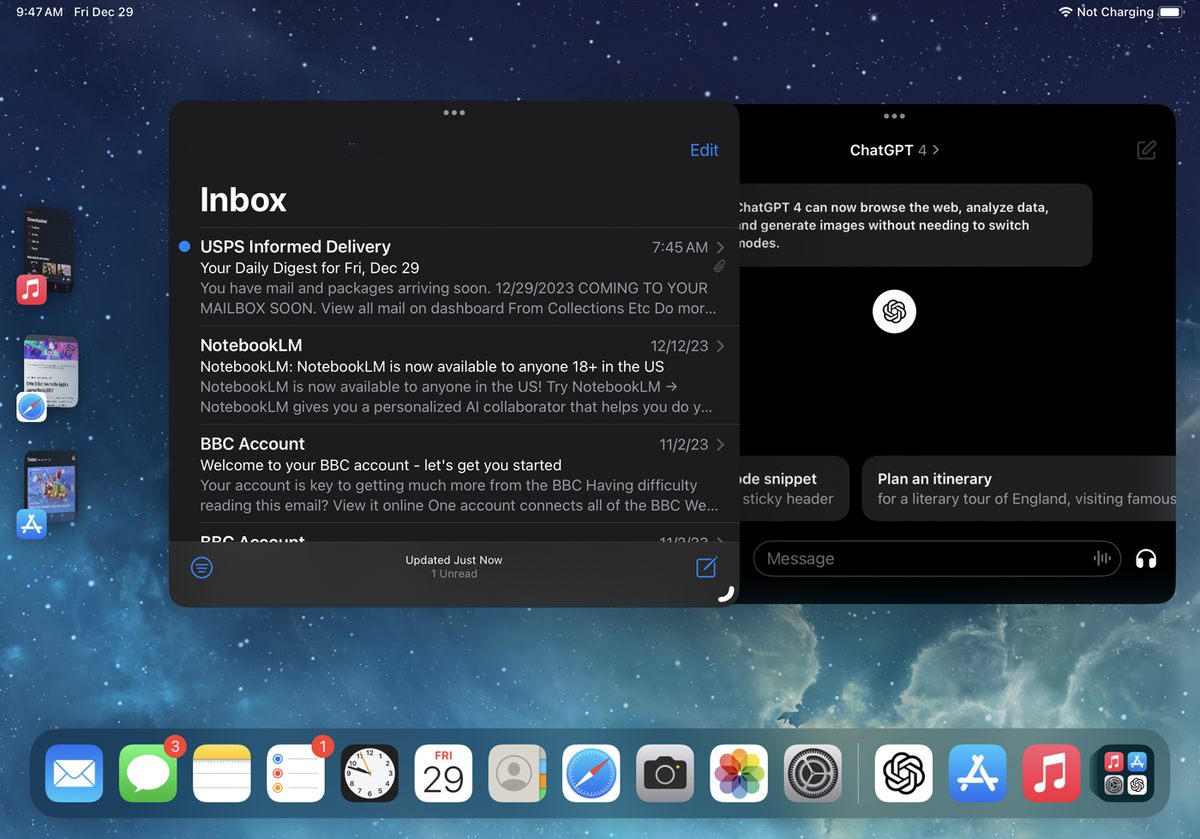Open Clock from the Dock

tap(370, 773)
